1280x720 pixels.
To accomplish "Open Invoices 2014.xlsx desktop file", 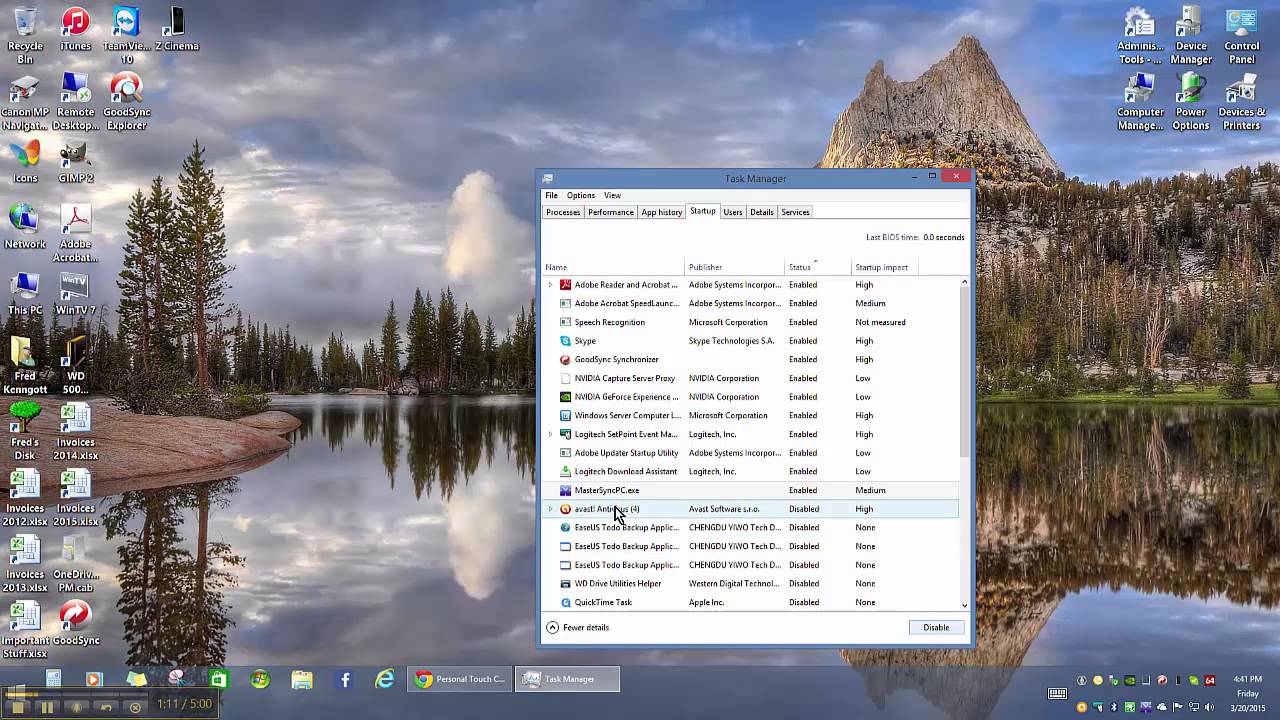I will pyautogui.click(x=75, y=432).
